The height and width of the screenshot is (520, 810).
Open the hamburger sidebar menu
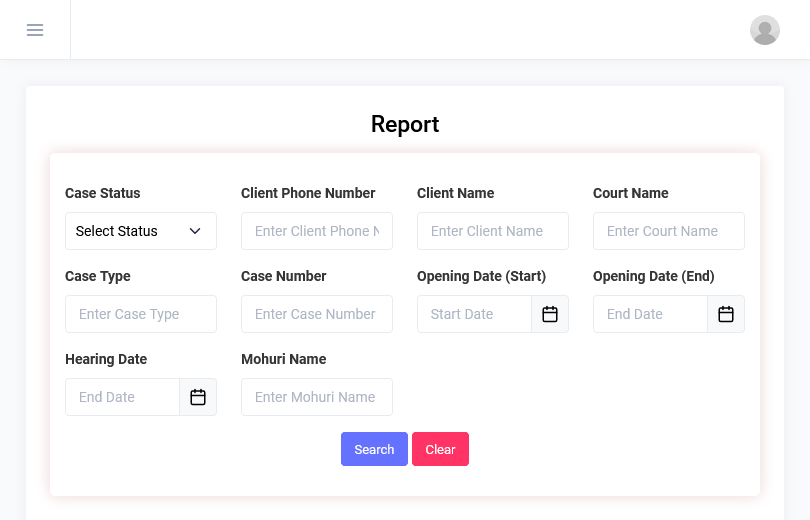pos(35,30)
